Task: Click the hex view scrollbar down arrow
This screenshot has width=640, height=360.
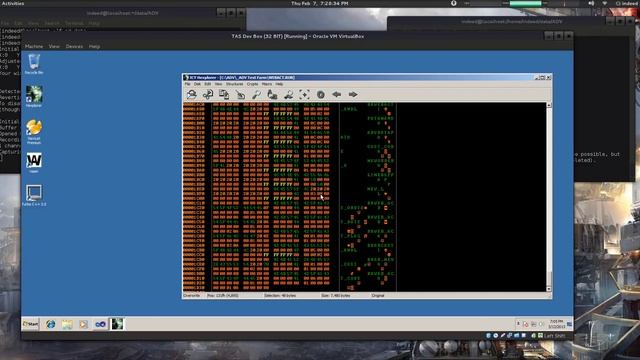Action: (549, 289)
